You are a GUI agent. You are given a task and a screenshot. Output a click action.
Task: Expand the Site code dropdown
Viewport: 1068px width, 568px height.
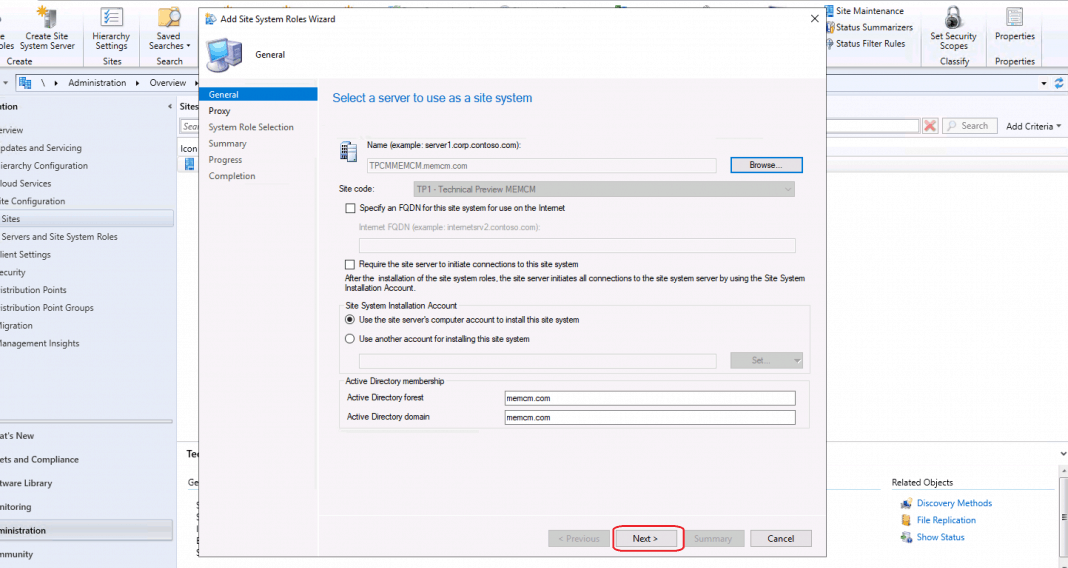pos(788,189)
